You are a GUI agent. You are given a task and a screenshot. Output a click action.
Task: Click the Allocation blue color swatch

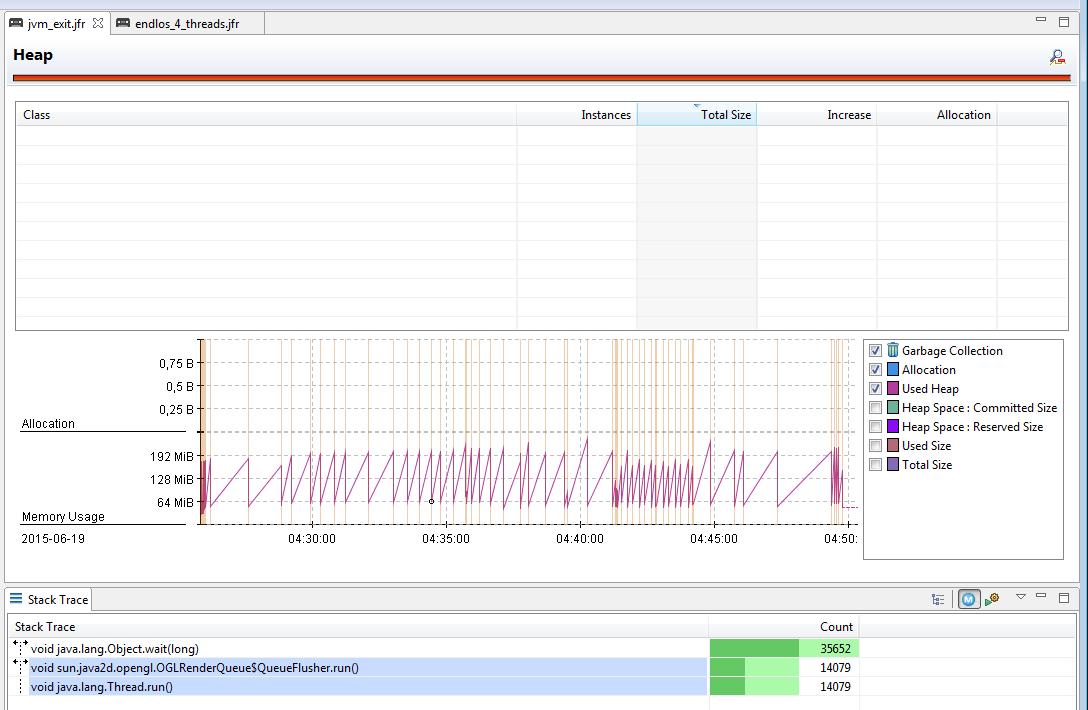tap(893, 370)
